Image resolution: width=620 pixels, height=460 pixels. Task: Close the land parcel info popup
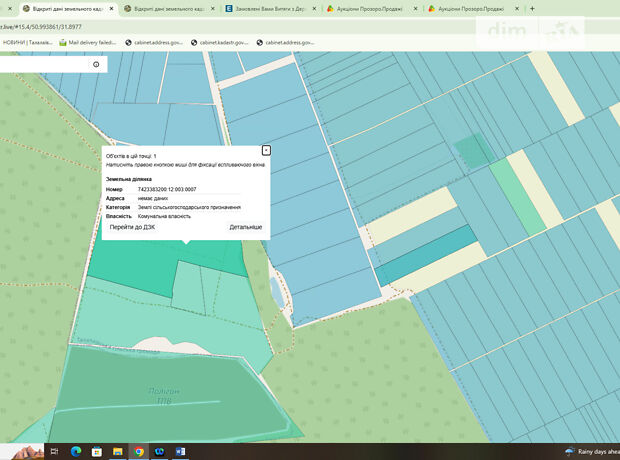click(266, 150)
